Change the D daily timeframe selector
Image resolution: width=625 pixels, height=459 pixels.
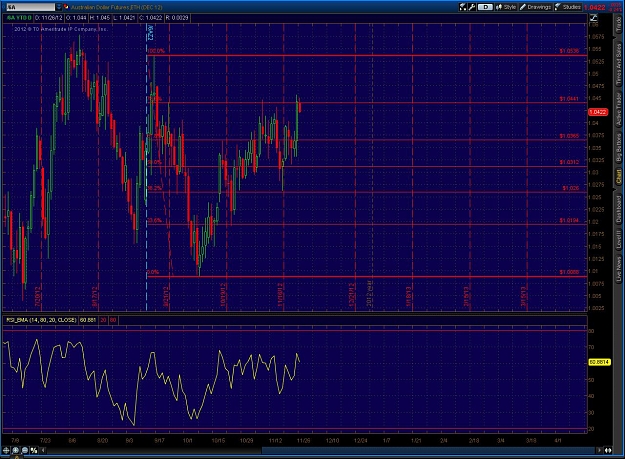(485, 7)
